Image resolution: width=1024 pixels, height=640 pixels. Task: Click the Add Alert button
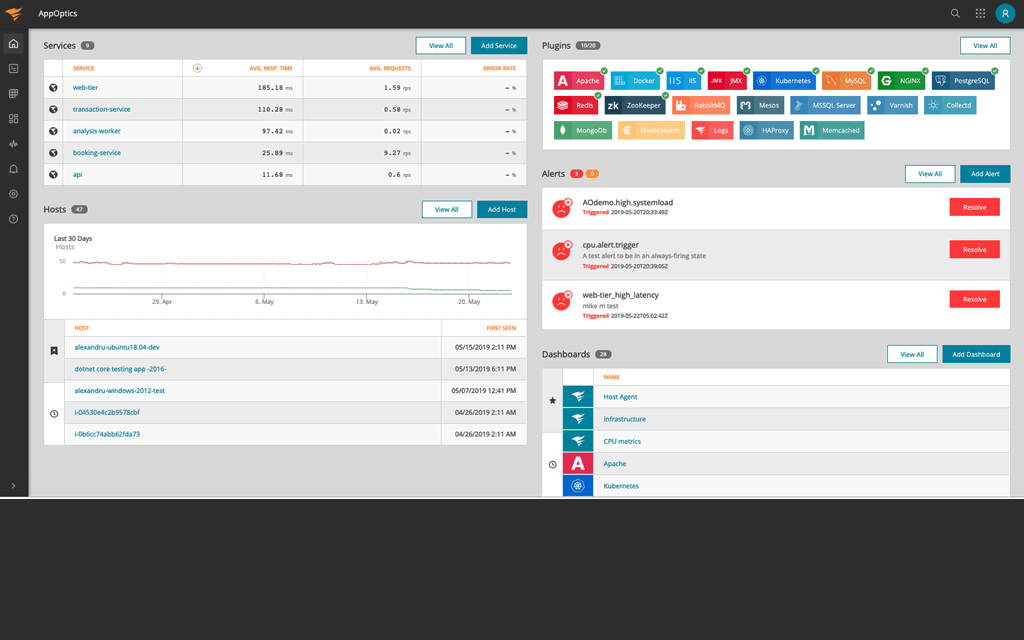985,174
